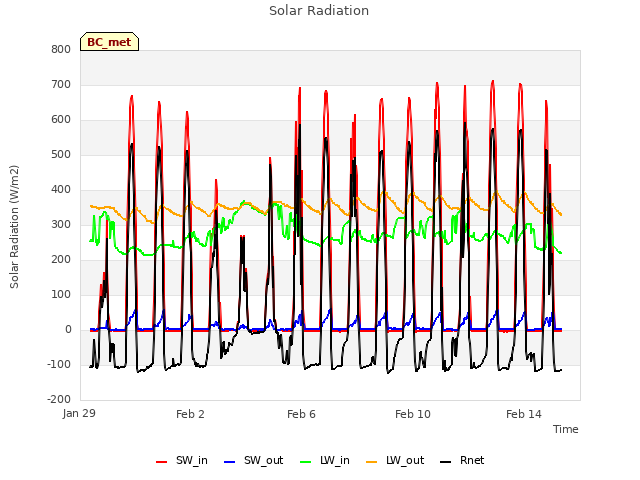
Task: Toggle the LW_in legend label
Action: coord(335,460)
